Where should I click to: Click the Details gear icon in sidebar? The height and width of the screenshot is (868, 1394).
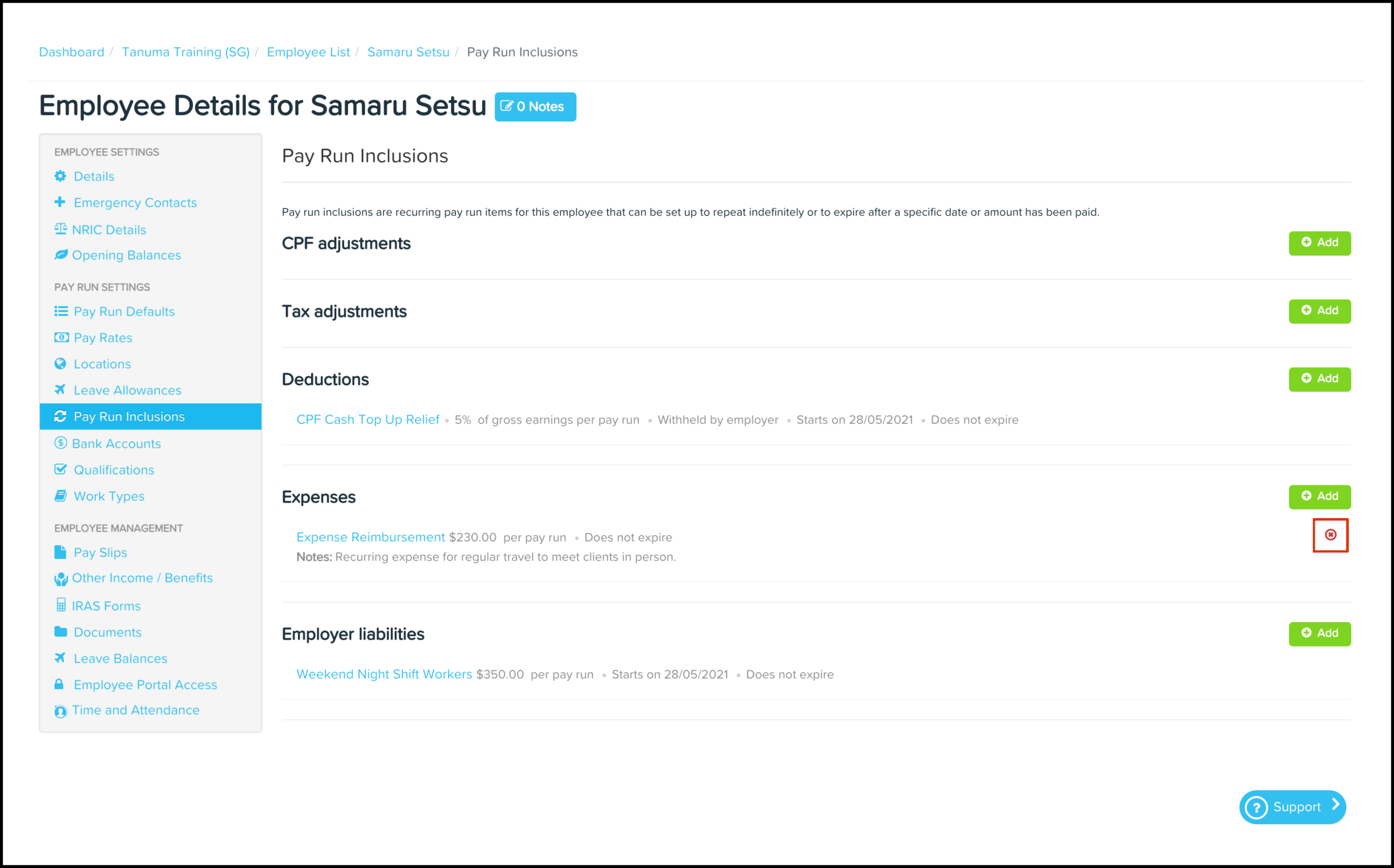pyautogui.click(x=60, y=176)
